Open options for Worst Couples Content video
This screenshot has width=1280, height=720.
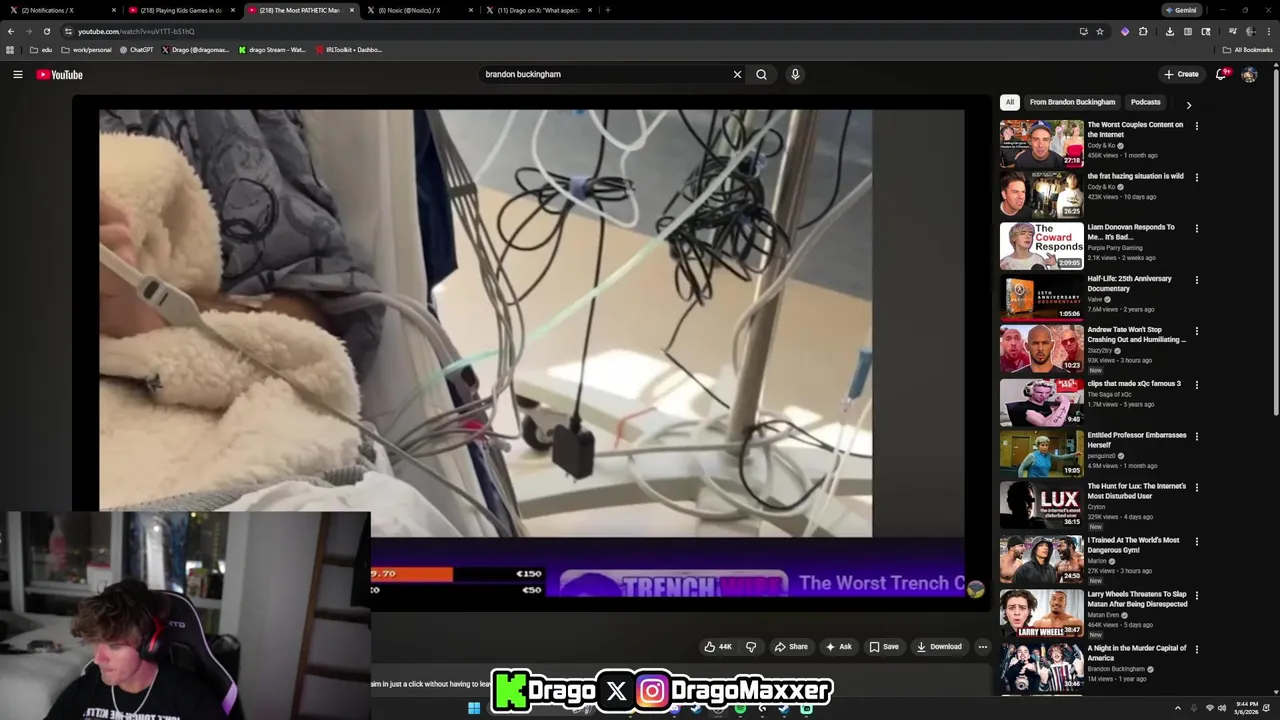coord(1196,126)
